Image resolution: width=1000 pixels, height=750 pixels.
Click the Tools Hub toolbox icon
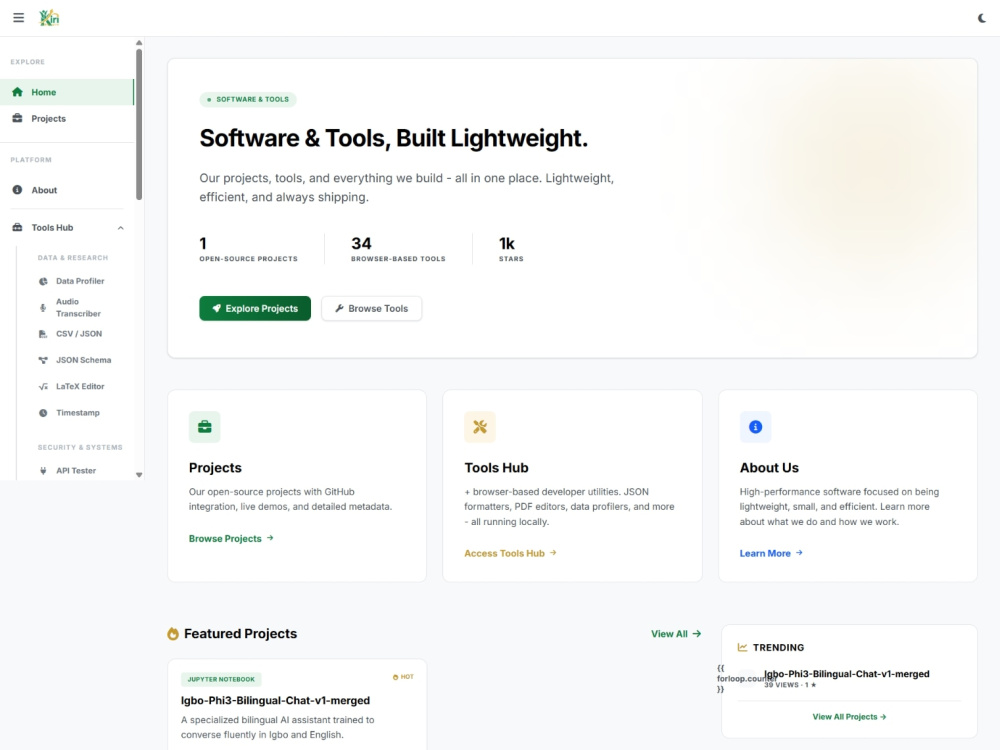[17, 228]
